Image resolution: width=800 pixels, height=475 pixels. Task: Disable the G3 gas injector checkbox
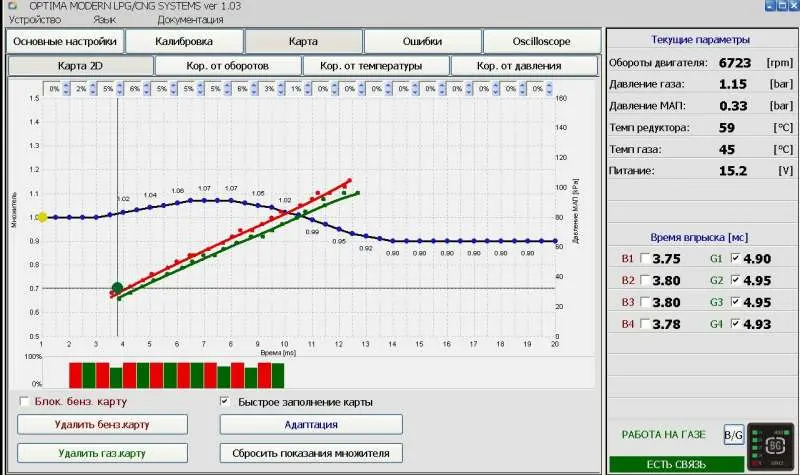pos(737,302)
